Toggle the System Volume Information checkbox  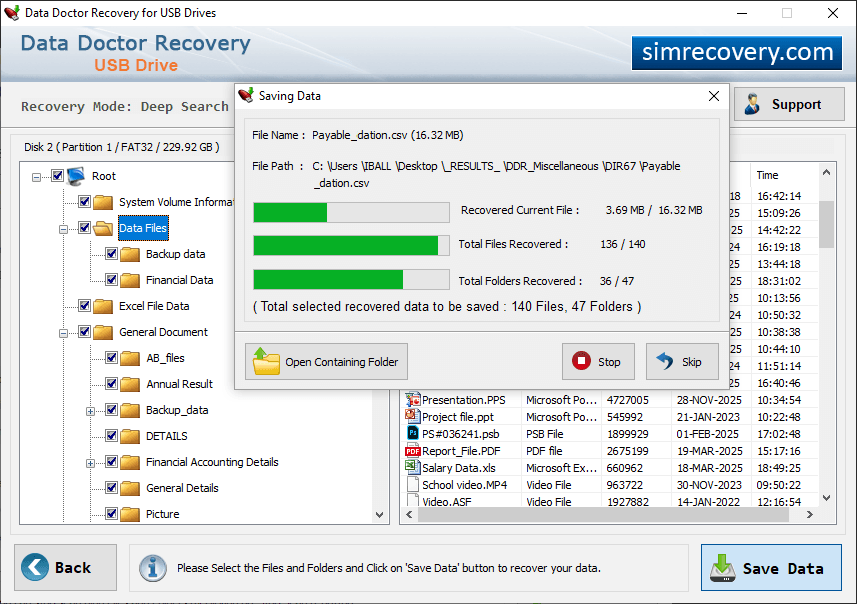[84, 201]
